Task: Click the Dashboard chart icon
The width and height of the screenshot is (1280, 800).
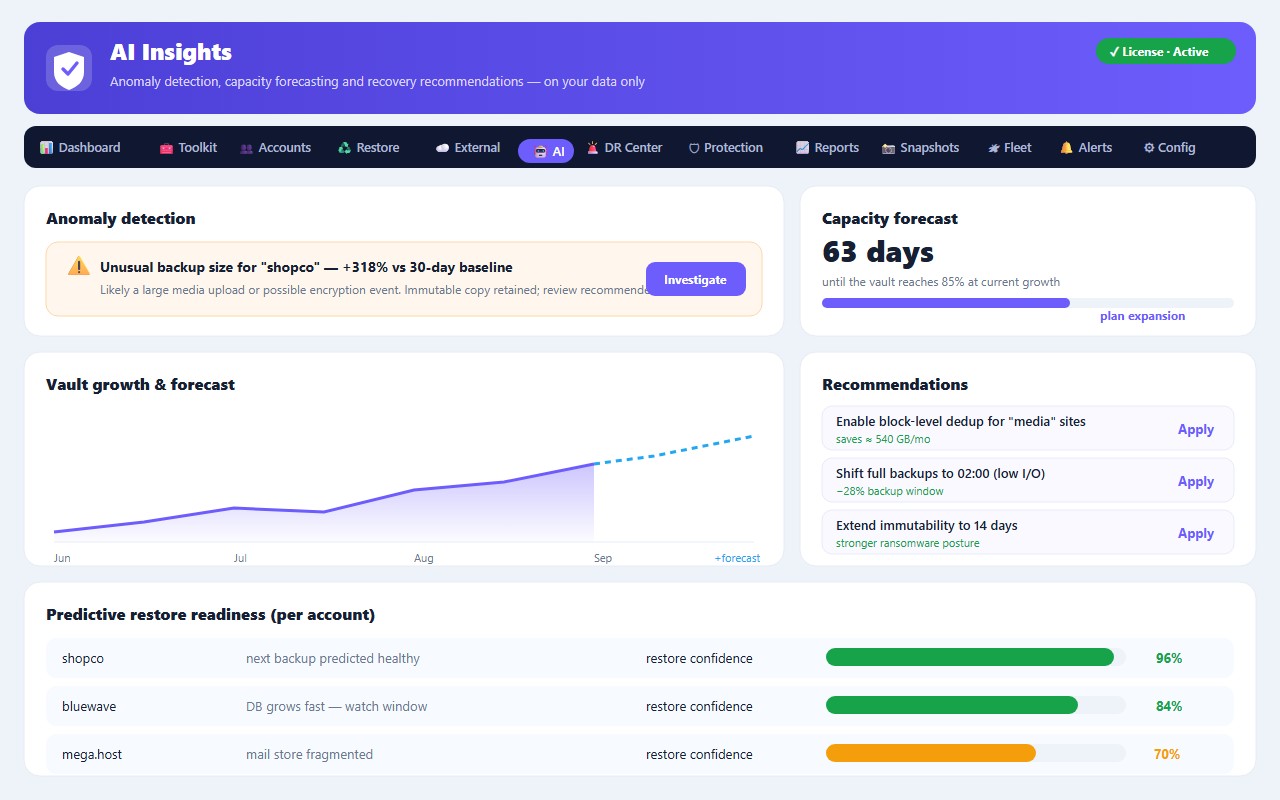Action: (46, 147)
